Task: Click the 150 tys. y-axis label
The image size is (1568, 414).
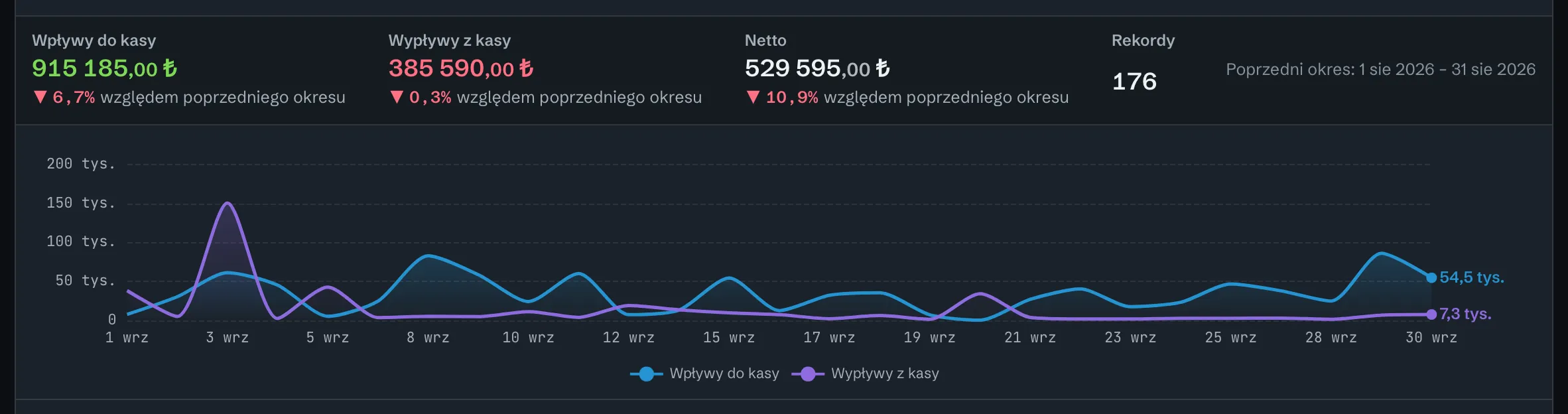Action: click(81, 203)
